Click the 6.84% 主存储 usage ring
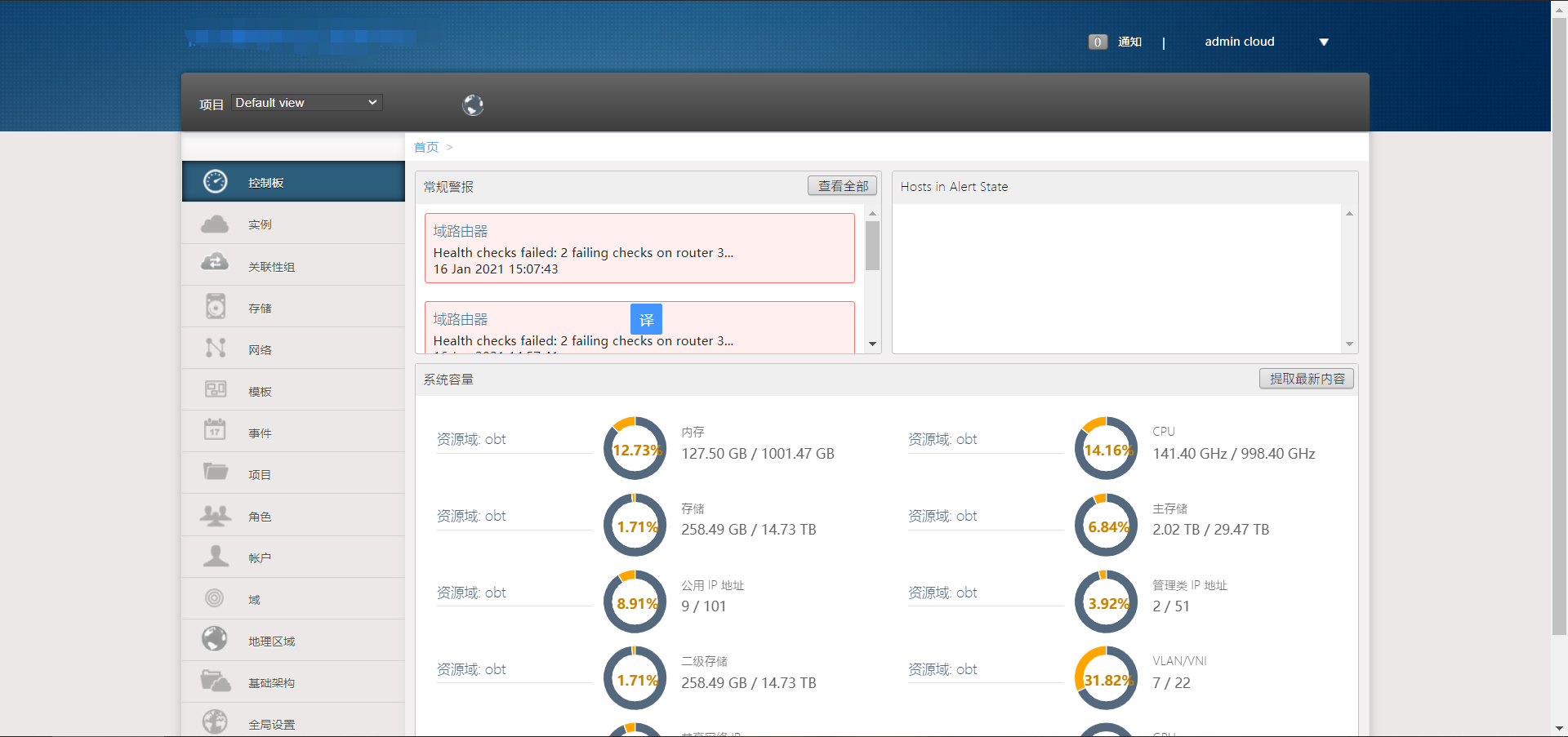The width and height of the screenshot is (1568, 737). click(1107, 526)
